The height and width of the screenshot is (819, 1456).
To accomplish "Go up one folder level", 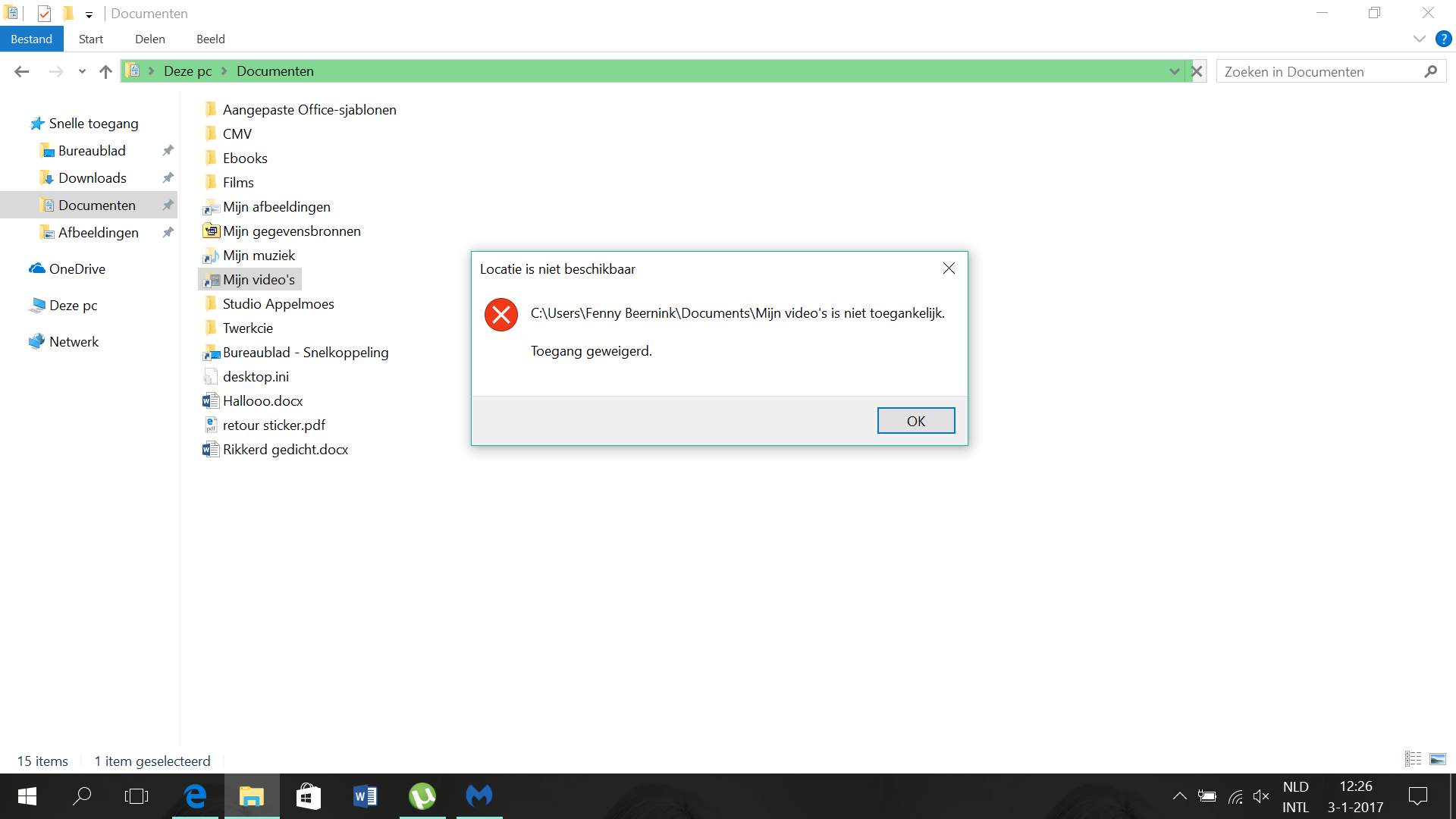I will (x=105, y=71).
